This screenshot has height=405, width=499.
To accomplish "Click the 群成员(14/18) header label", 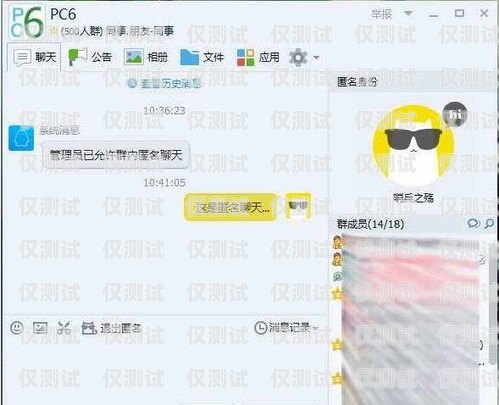I will [x=370, y=224].
